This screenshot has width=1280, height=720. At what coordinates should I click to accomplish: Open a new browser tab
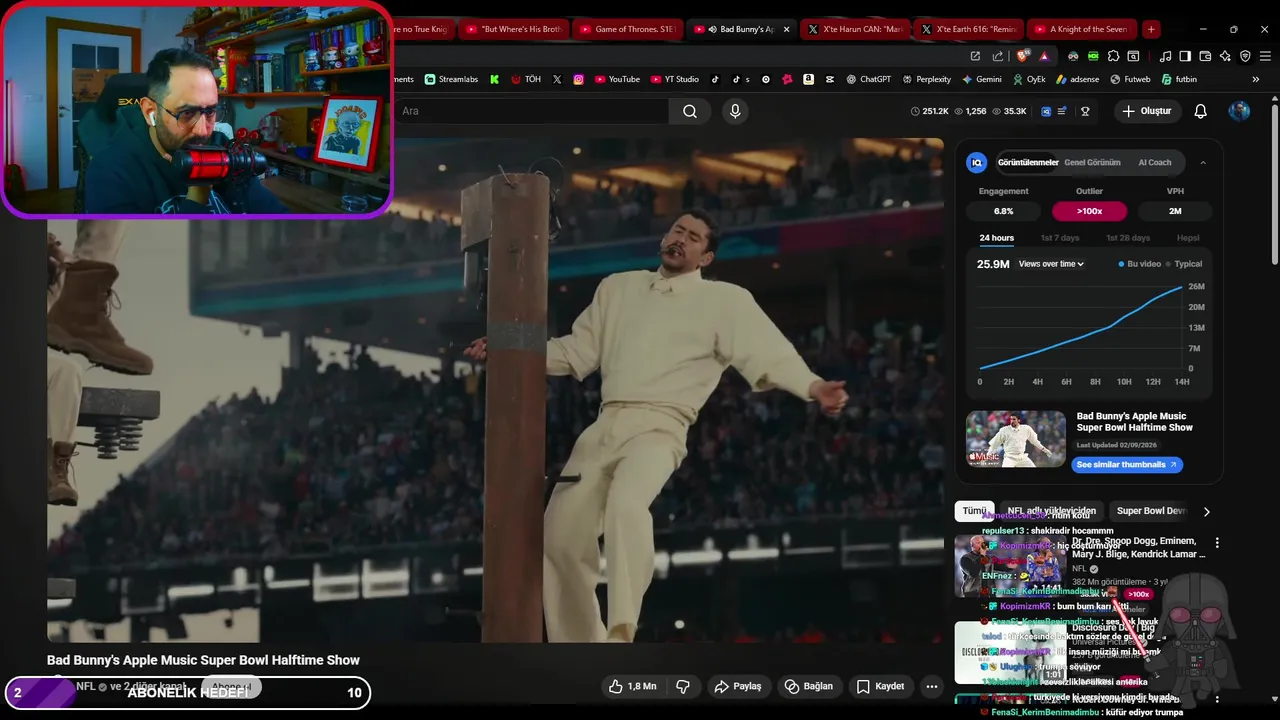1151,29
